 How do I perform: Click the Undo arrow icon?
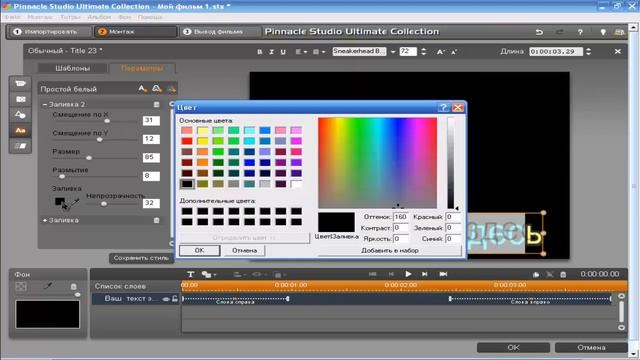[539, 32]
